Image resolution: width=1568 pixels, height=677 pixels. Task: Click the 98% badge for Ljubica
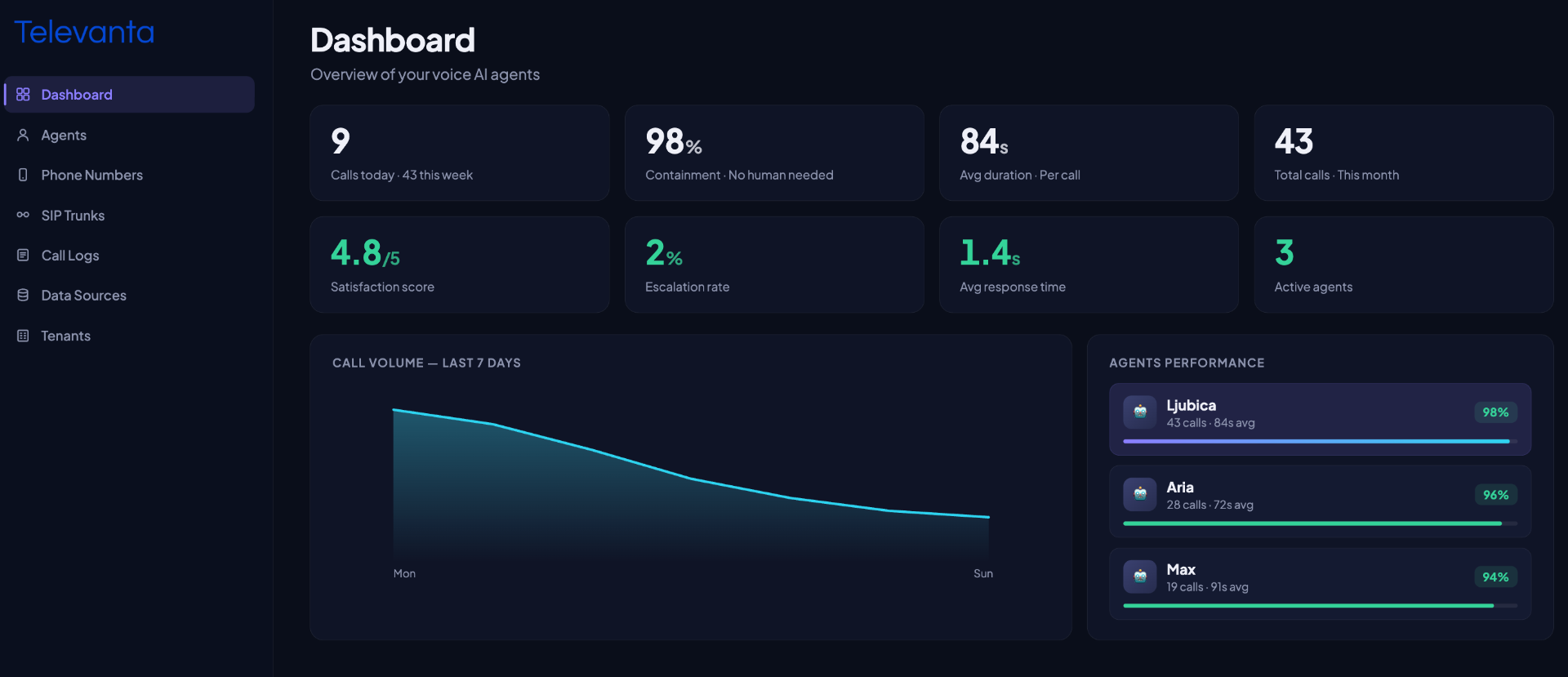pos(1495,412)
